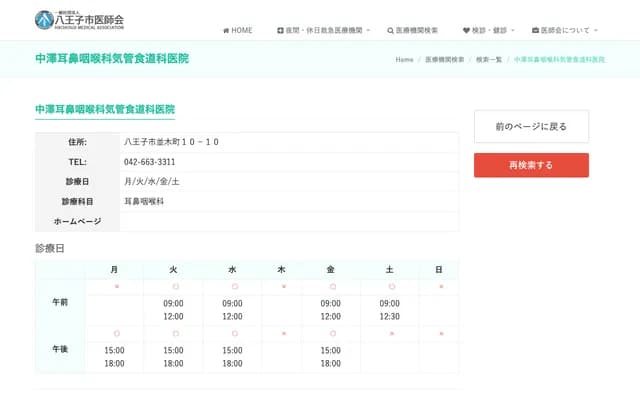Image resolution: width=640 pixels, height=400 pixels.
Task: Click the heart icon beside 検診・健診
Action: click(x=467, y=31)
